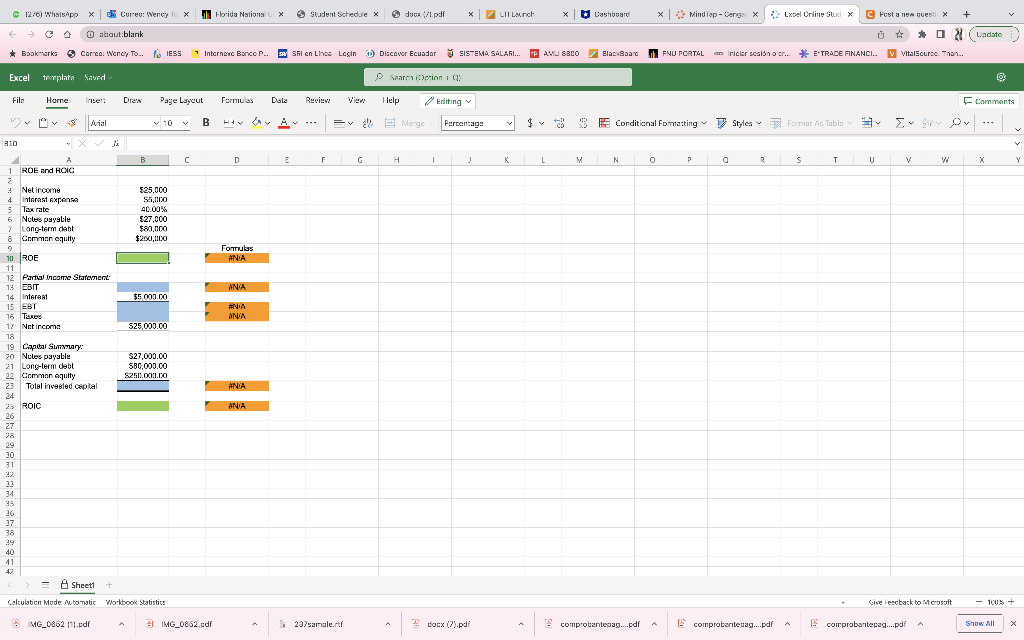This screenshot has width=1024, height=640.
Task: Click the Insert cells icon
Action: pos(867,123)
